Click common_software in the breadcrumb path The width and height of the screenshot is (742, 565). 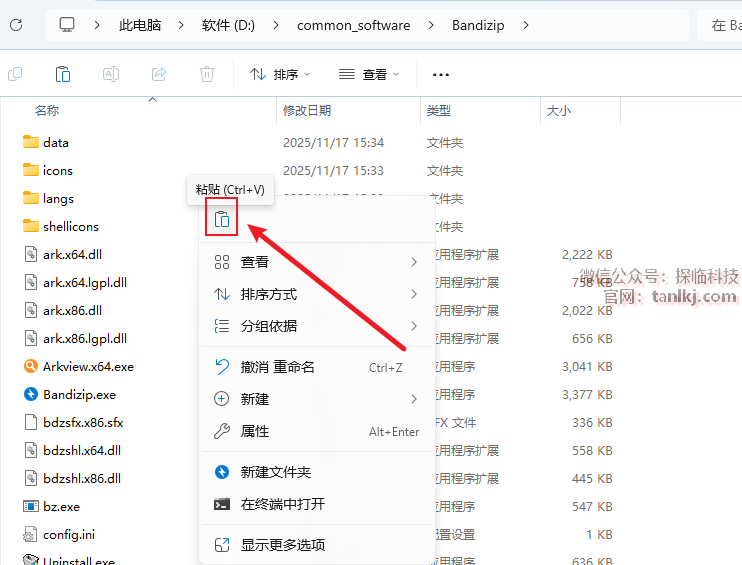tap(354, 25)
